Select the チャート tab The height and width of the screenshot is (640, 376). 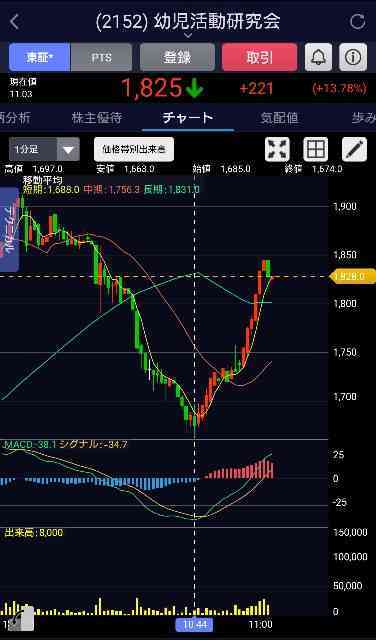click(188, 118)
